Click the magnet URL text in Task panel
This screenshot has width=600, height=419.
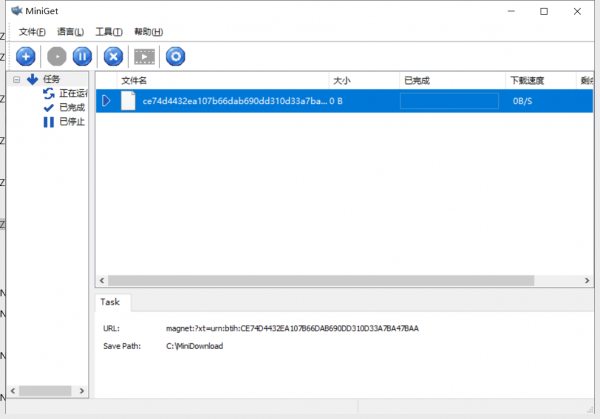pyautogui.click(x=292, y=328)
